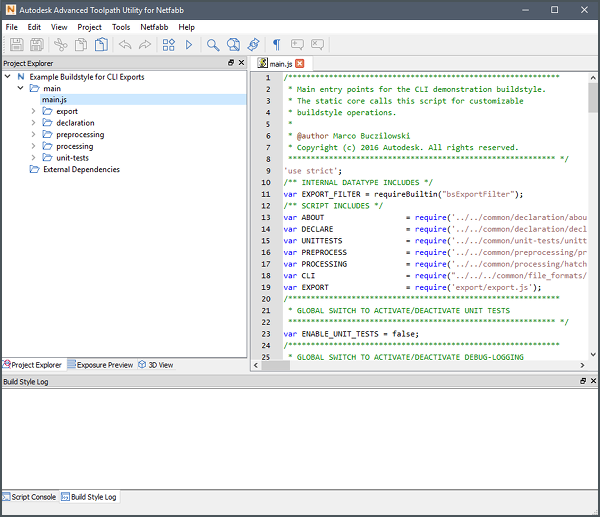
Task: Click the Undo arrow icon
Action: click(125, 45)
